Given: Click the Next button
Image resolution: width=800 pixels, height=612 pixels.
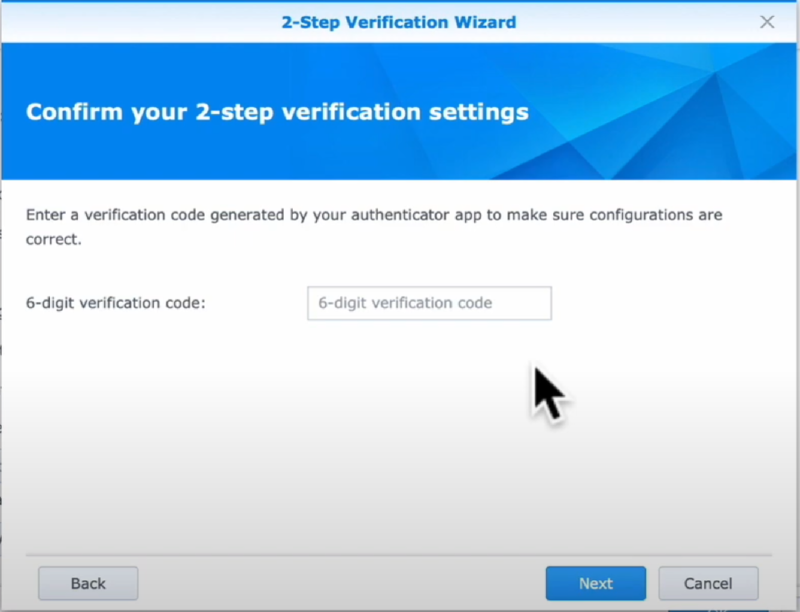Looking at the screenshot, I should pos(595,583).
